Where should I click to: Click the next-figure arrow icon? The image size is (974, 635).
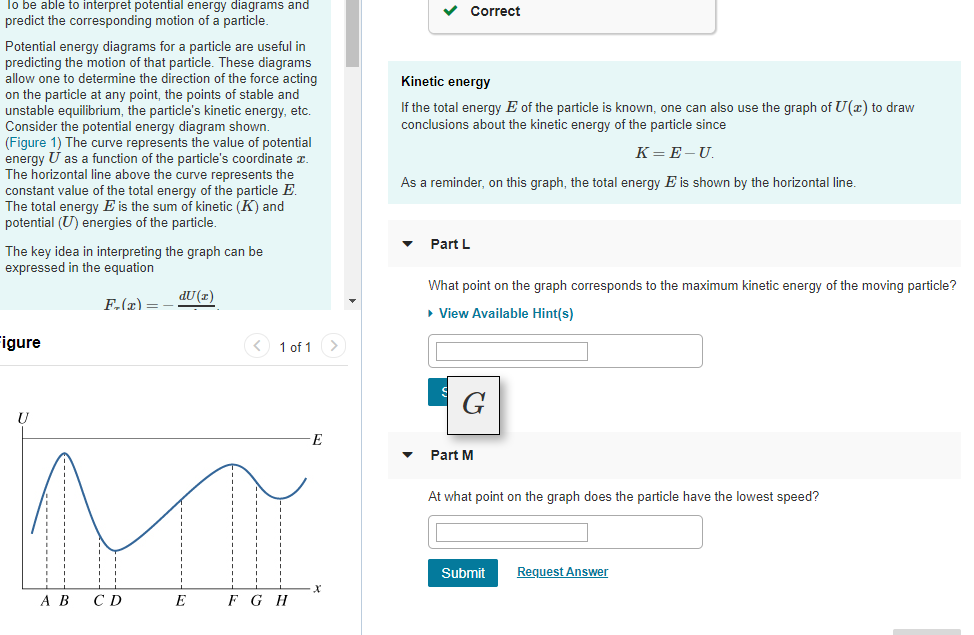pos(333,345)
